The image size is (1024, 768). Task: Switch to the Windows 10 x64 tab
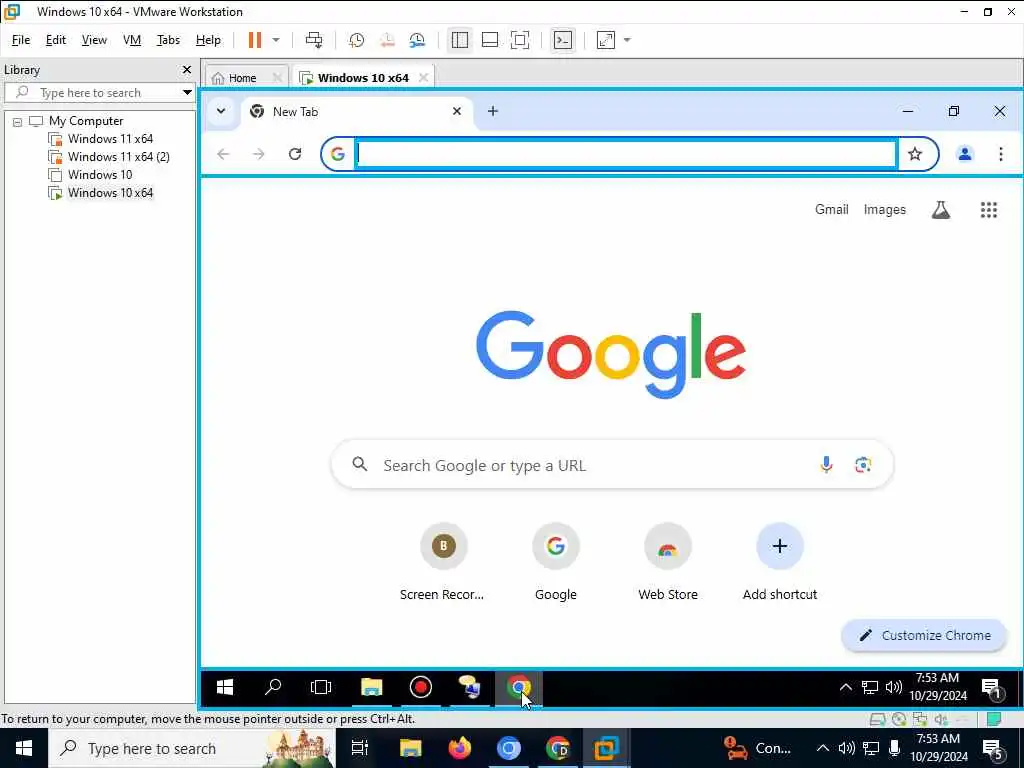click(x=363, y=78)
